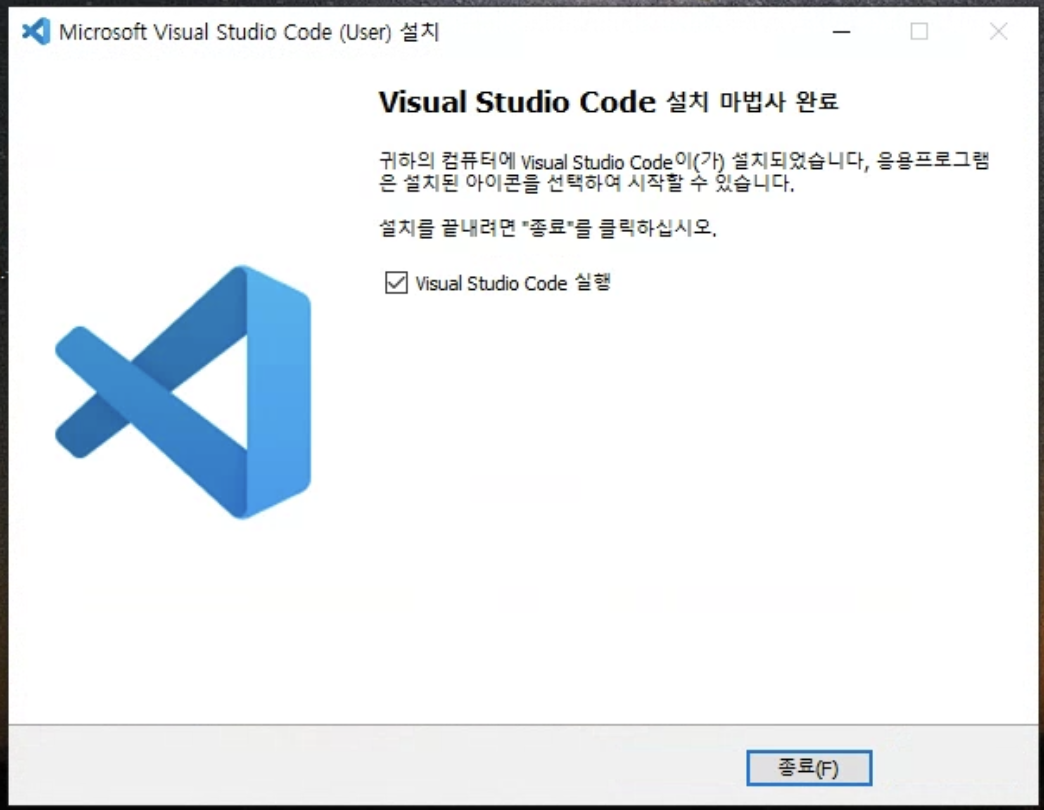Click the paragraph starting with '귀하의 컴퓨터에'
This screenshot has width=1044, height=810.
tap(684, 171)
